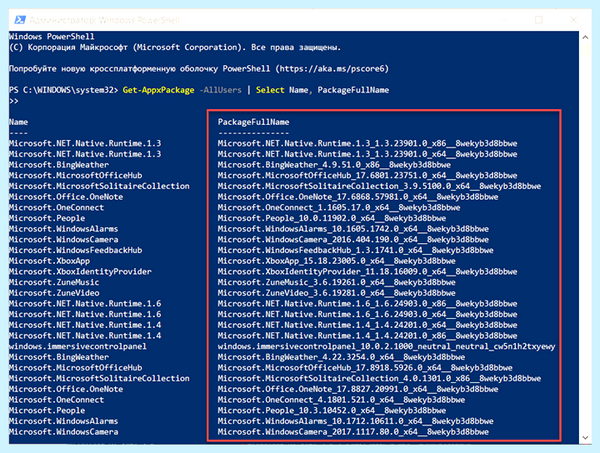This screenshot has width=600, height=453.
Task: Click Microsoft.BingWeather_4.22.3254.0_x64 package name
Action: tap(341, 357)
